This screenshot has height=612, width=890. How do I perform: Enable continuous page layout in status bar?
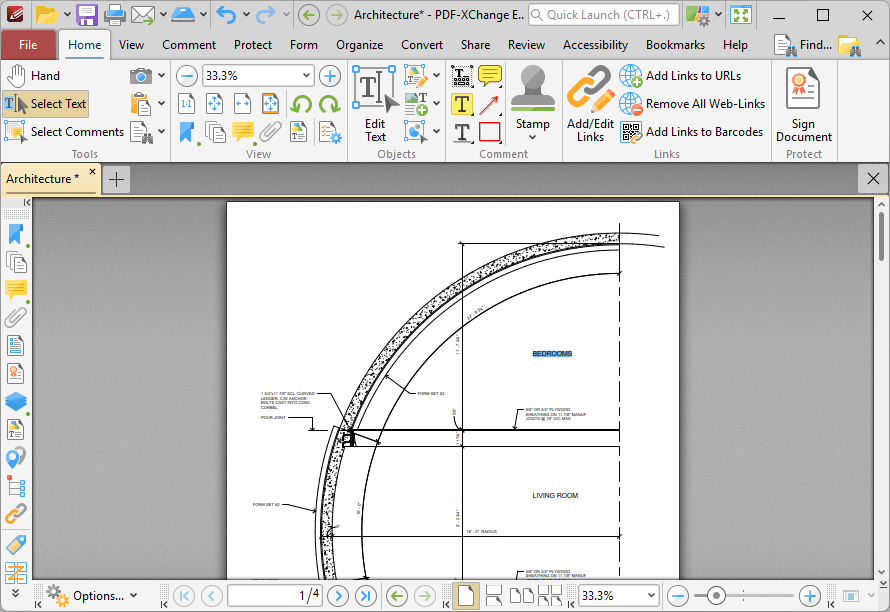tap(494, 596)
